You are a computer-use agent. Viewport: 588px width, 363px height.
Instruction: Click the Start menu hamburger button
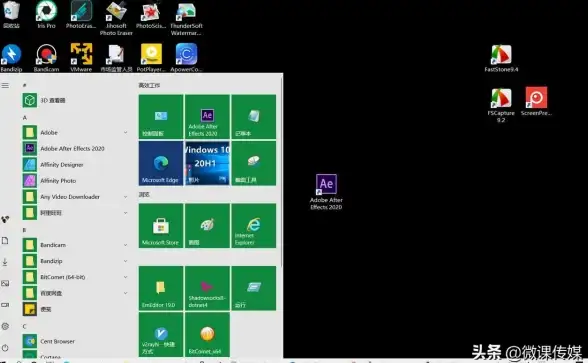tap(5, 86)
